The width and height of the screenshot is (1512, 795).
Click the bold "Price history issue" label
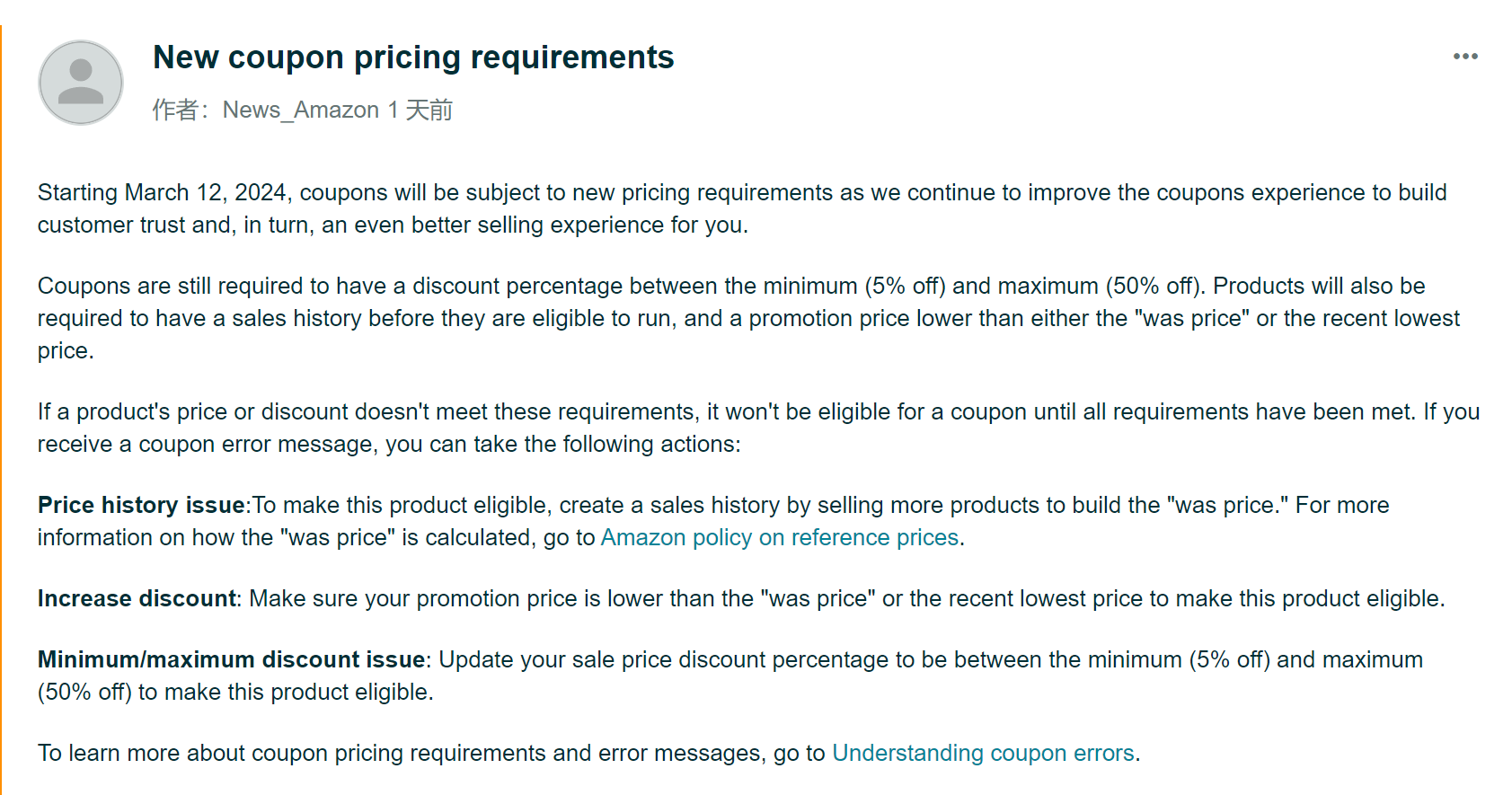pos(141,505)
